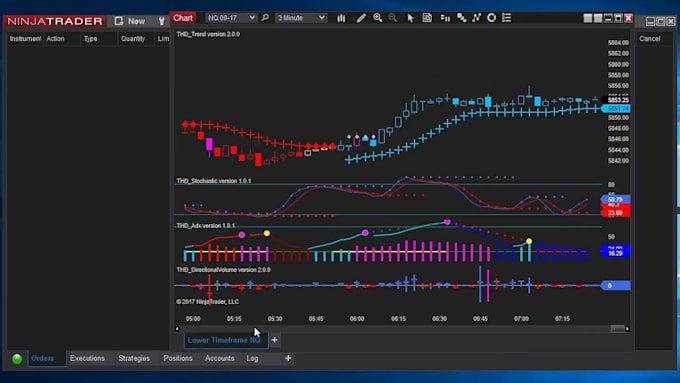Click the red 23.69 stochastic marker
Screen dimensions: 680x383
(615, 213)
